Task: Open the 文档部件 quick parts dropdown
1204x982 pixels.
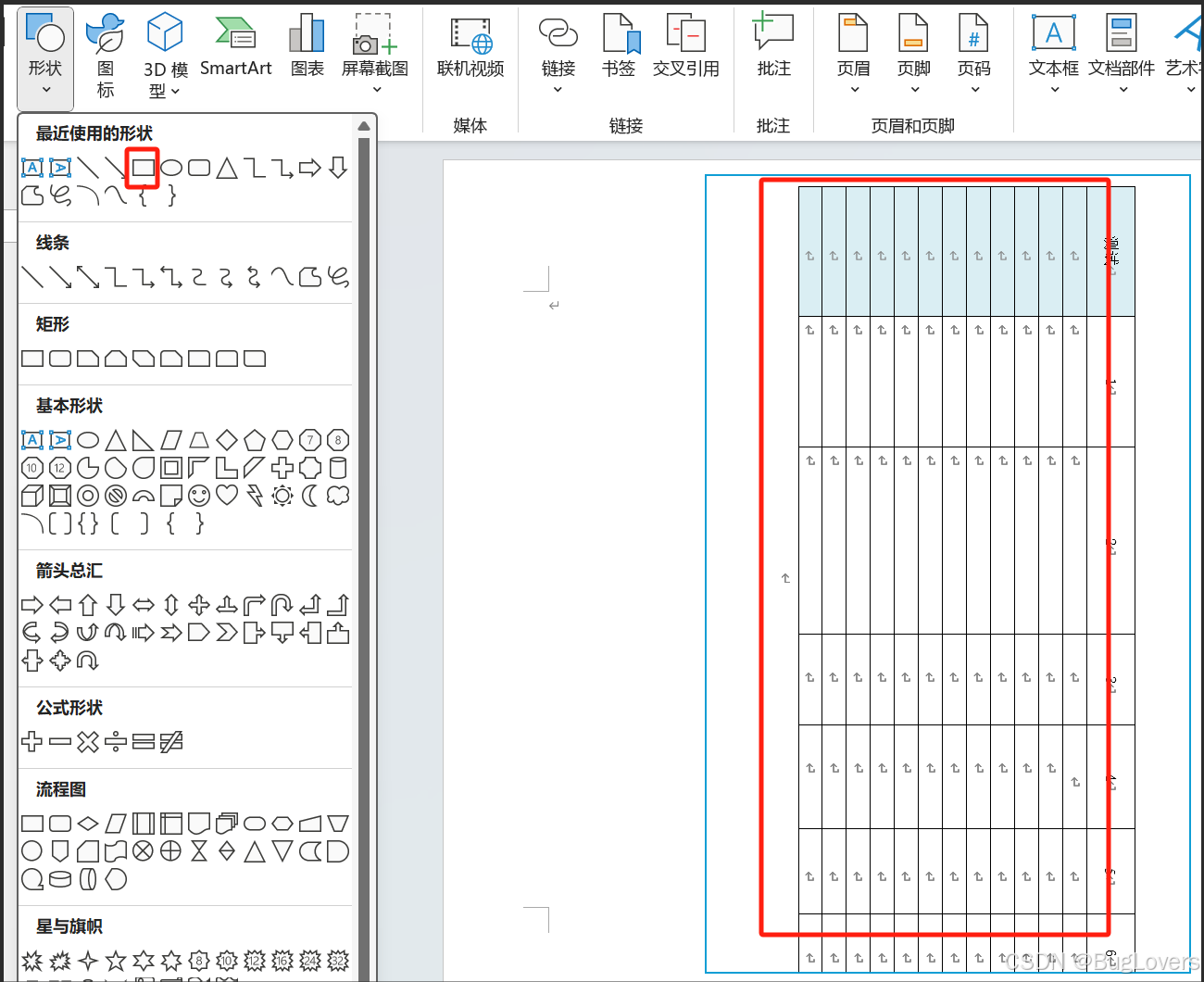Action: point(1122,54)
